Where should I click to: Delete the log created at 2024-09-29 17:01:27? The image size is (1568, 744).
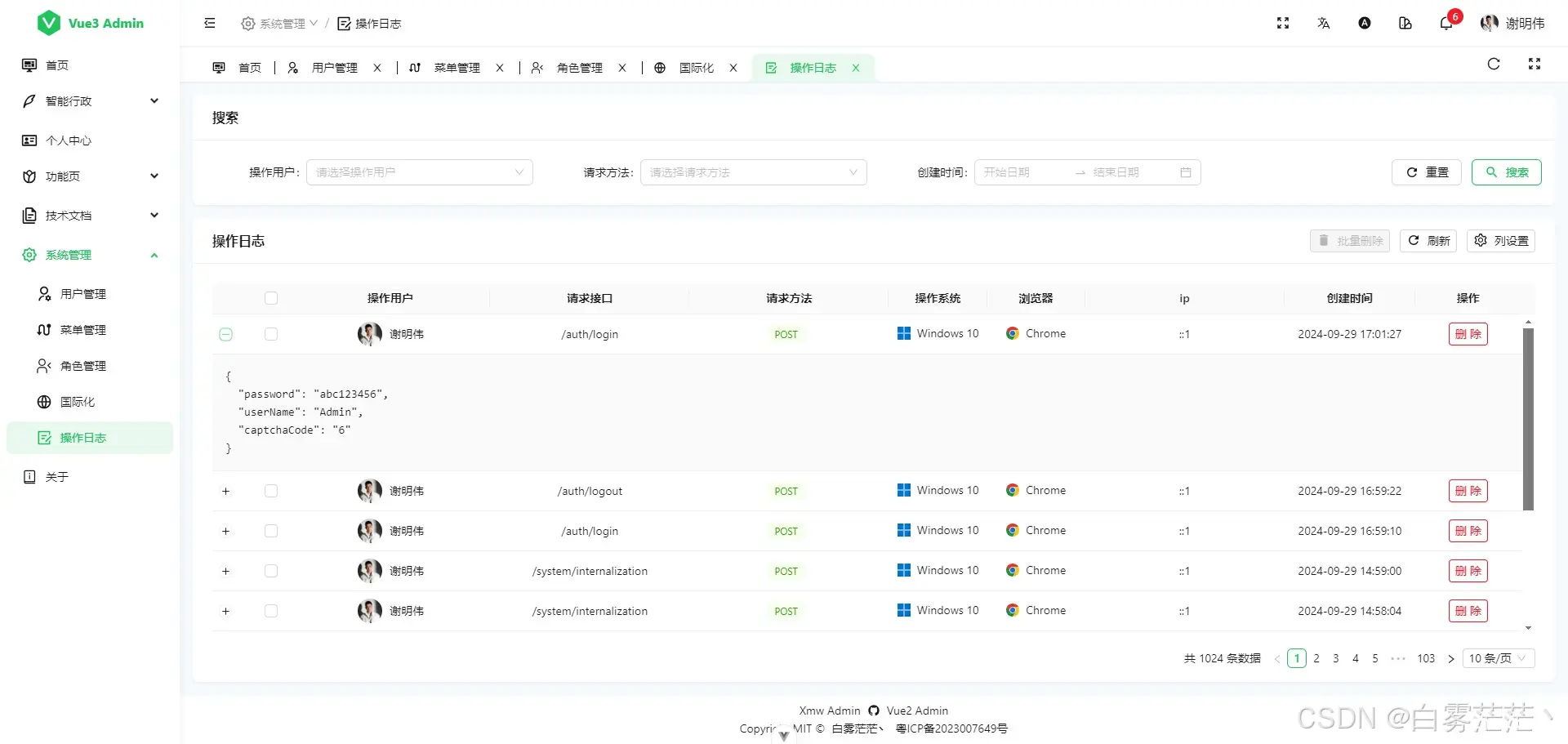[x=1468, y=334]
